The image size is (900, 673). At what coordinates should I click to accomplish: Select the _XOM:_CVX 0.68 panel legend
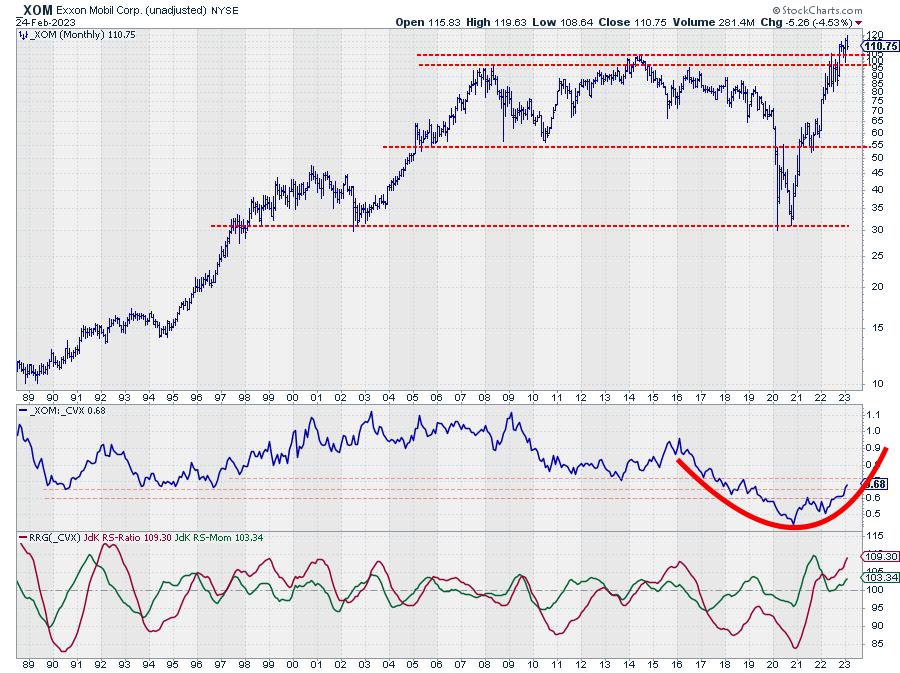point(68,411)
